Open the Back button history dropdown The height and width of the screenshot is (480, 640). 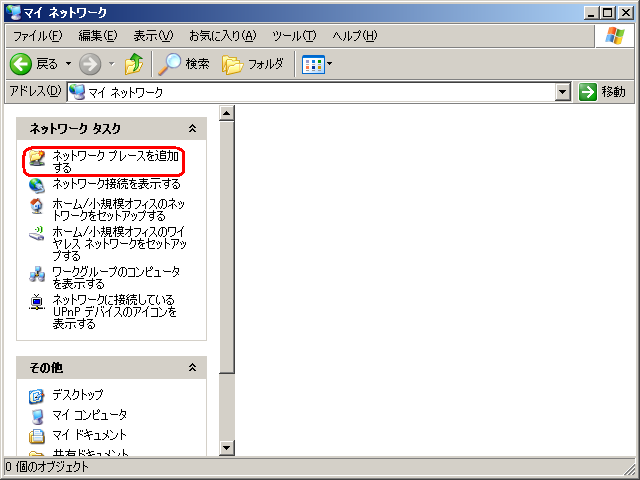[x=68, y=64]
